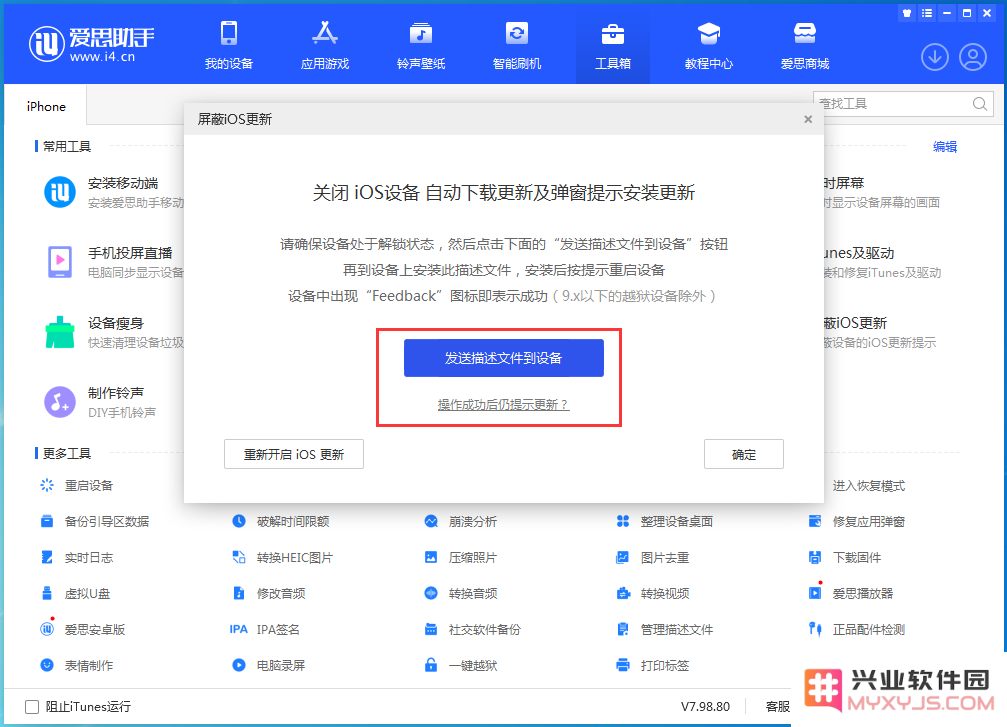Image resolution: width=1007 pixels, height=727 pixels.
Task: Open 整理设备桌面 tool
Action: tap(665, 521)
